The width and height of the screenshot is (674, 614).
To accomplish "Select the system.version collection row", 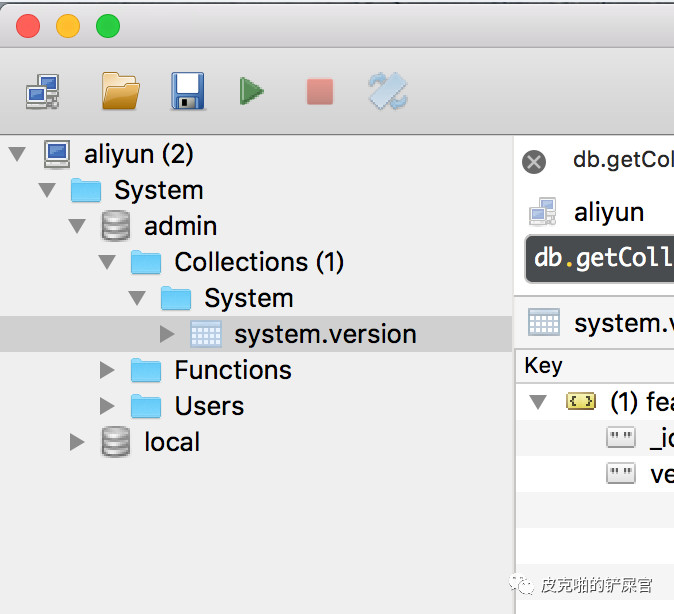I will [x=256, y=334].
